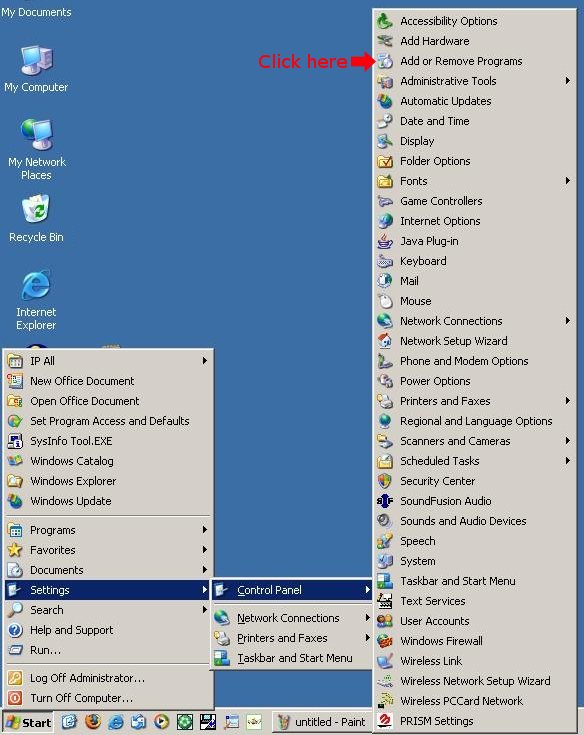The image size is (584, 735).
Task: Click the Accessibility Options icon
Action: [385, 21]
